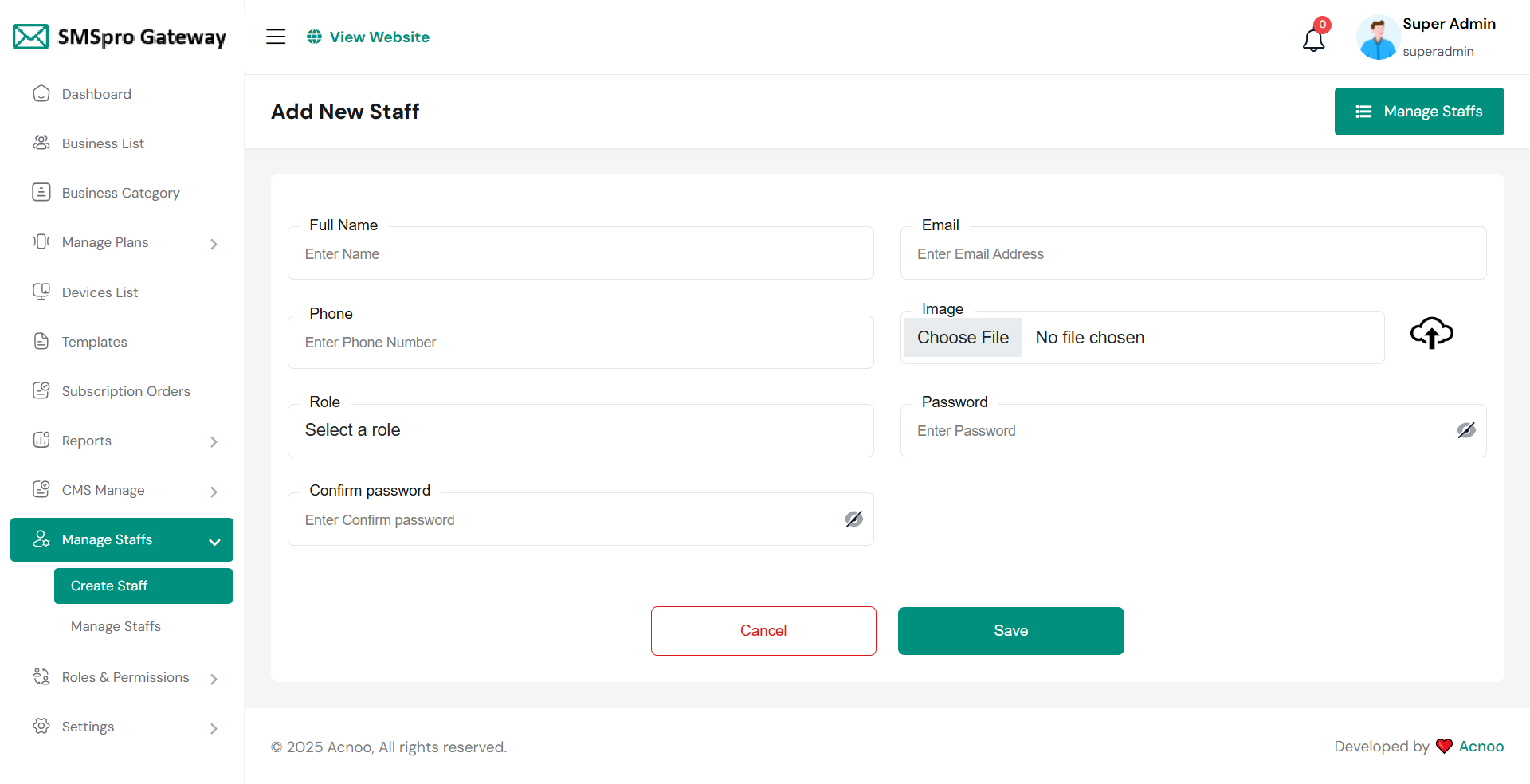Toggle visibility of Confirm password field
The image size is (1530, 784).
[x=853, y=519]
